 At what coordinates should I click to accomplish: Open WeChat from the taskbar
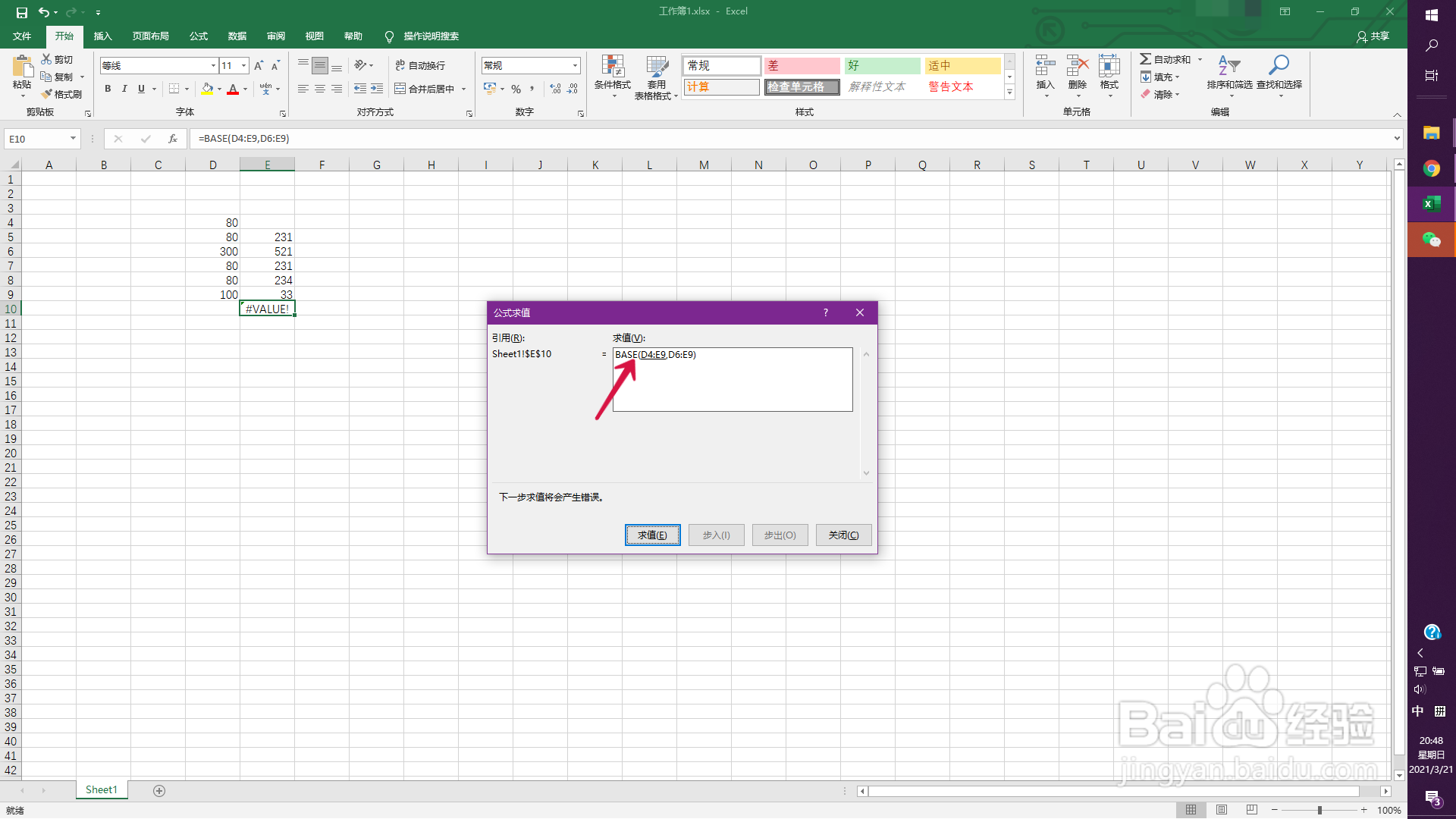click(x=1431, y=240)
